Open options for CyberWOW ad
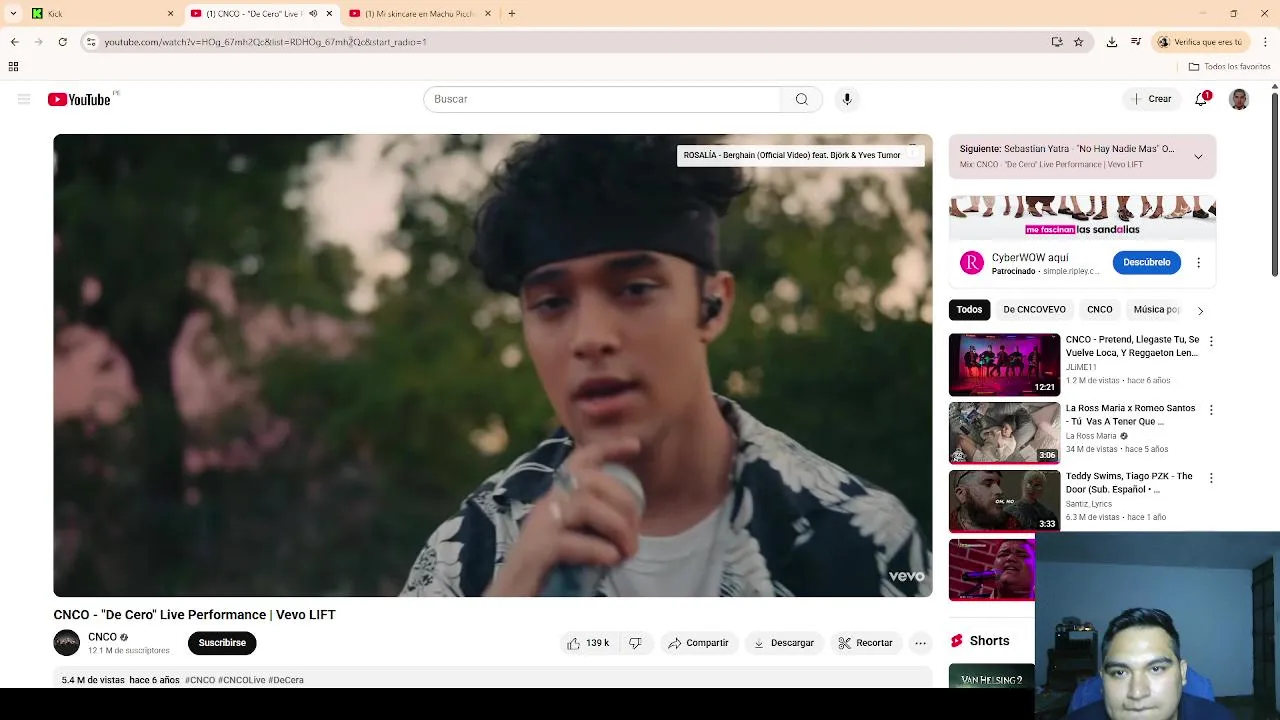 click(x=1198, y=263)
